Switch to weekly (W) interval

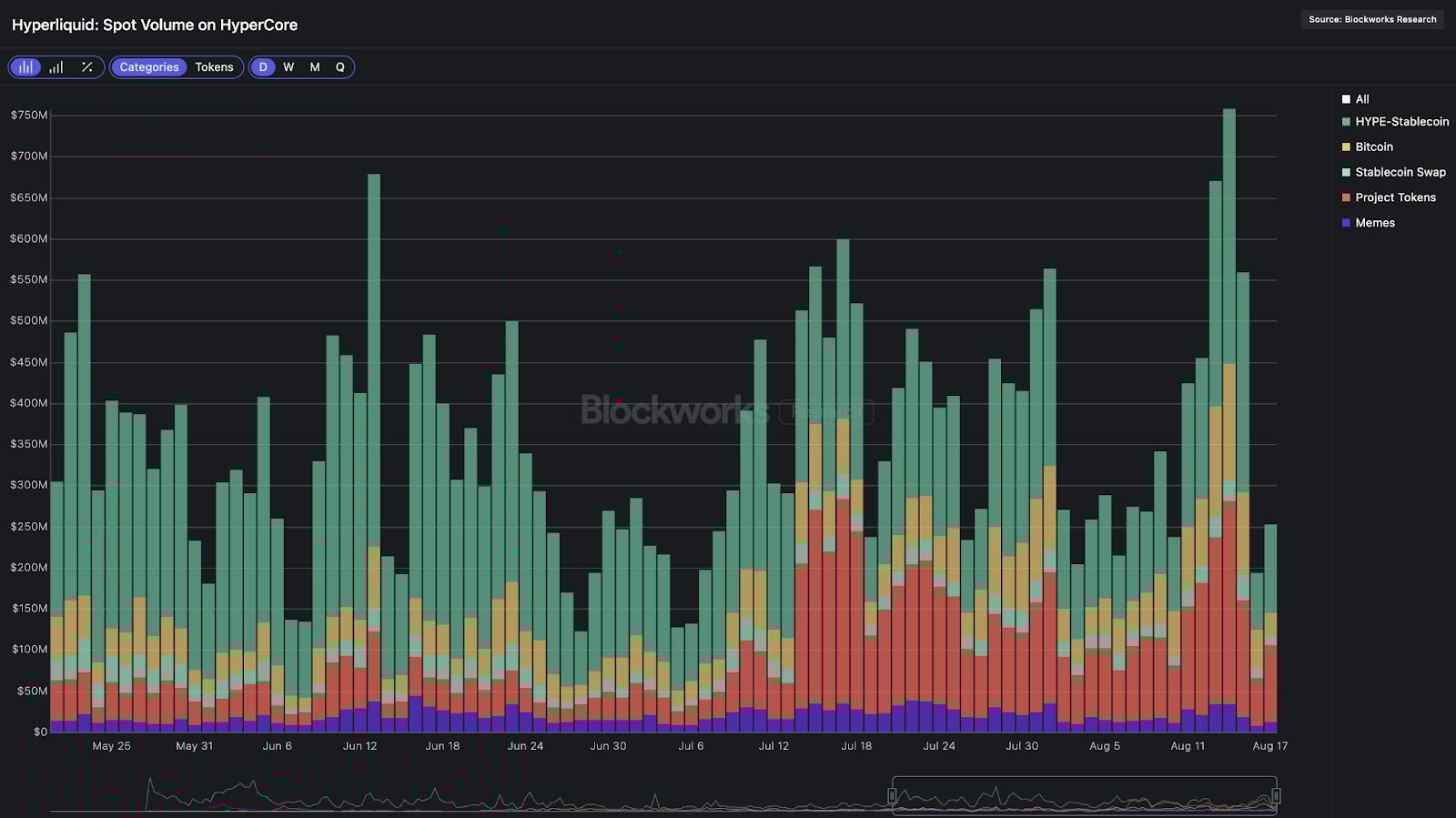(x=288, y=67)
